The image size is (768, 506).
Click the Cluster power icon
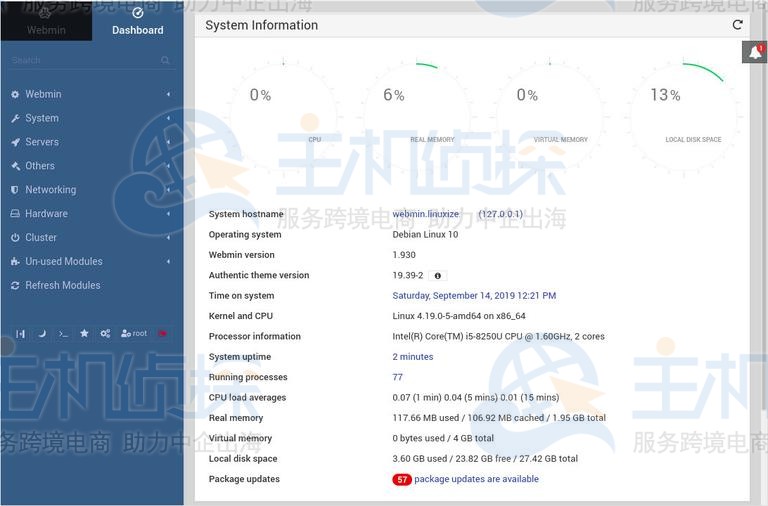click(x=15, y=238)
